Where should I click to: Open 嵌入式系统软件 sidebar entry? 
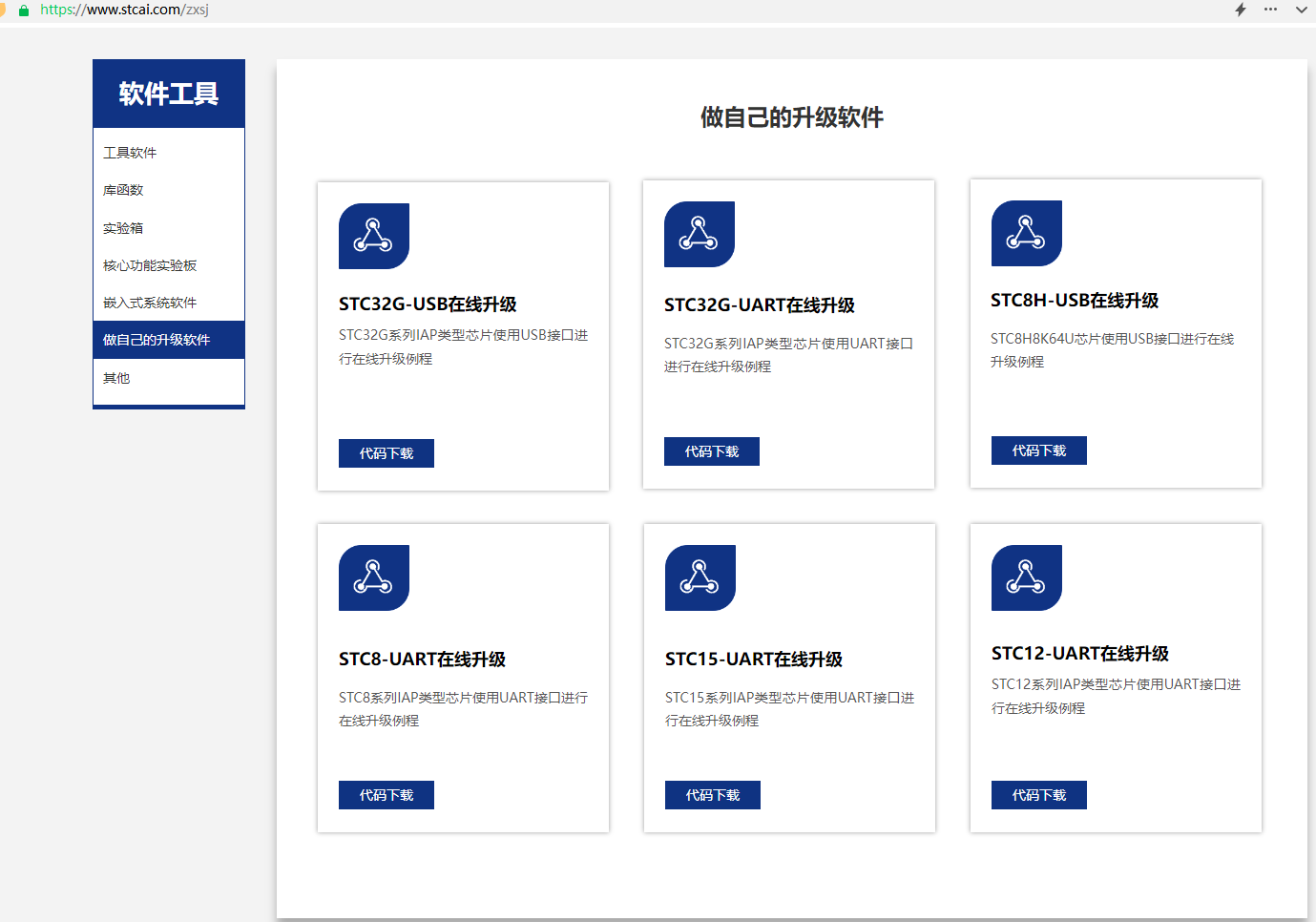(x=169, y=303)
